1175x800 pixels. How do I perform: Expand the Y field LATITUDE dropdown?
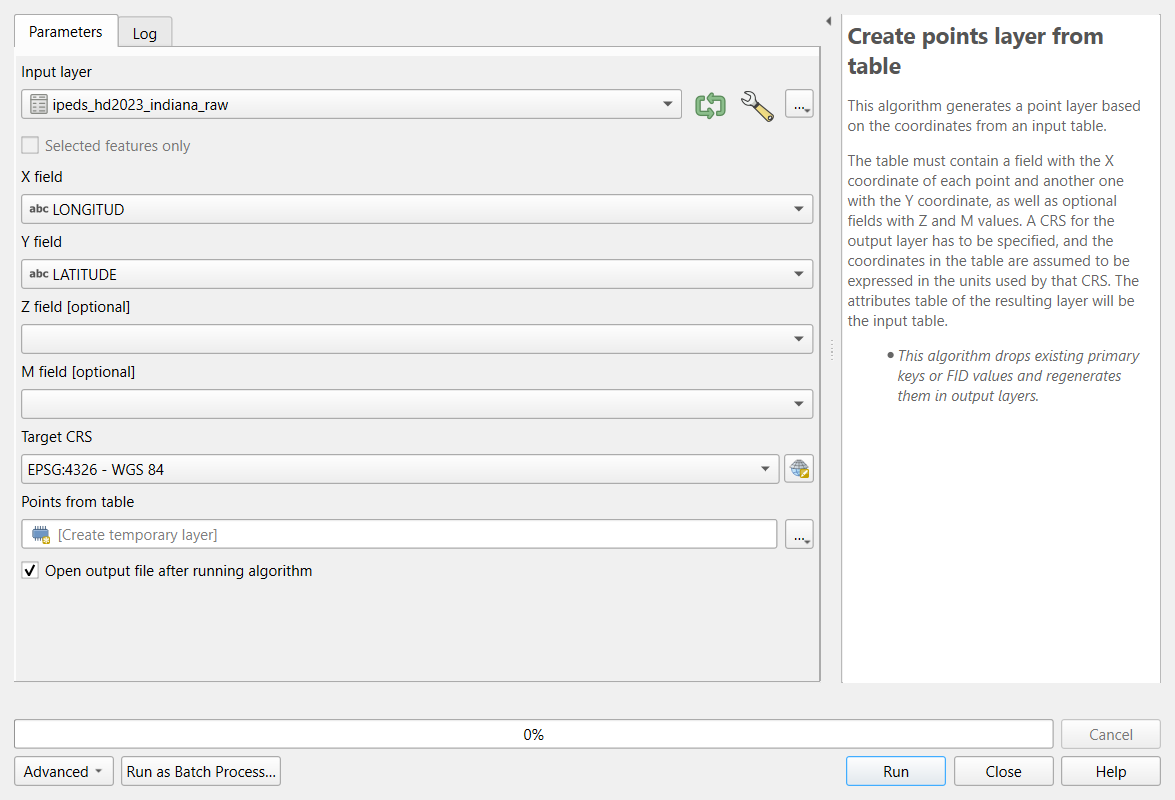[x=417, y=274]
